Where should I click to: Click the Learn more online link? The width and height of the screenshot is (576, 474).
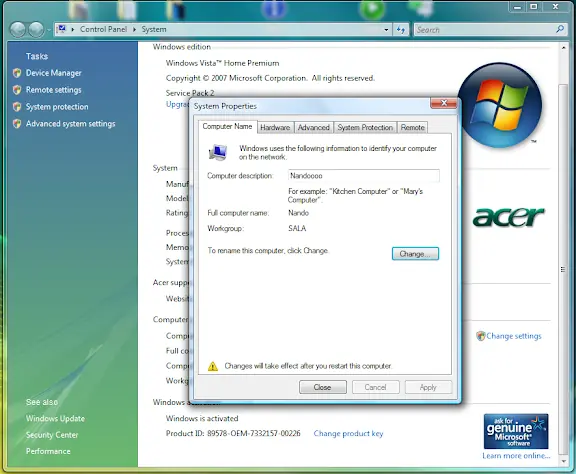516,456
